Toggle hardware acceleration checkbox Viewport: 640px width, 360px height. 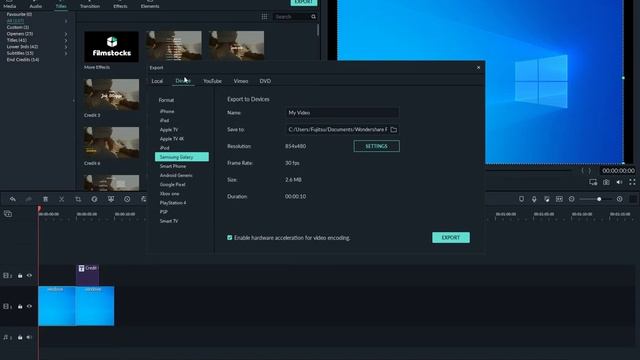pyautogui.click(x=230, y=238)
